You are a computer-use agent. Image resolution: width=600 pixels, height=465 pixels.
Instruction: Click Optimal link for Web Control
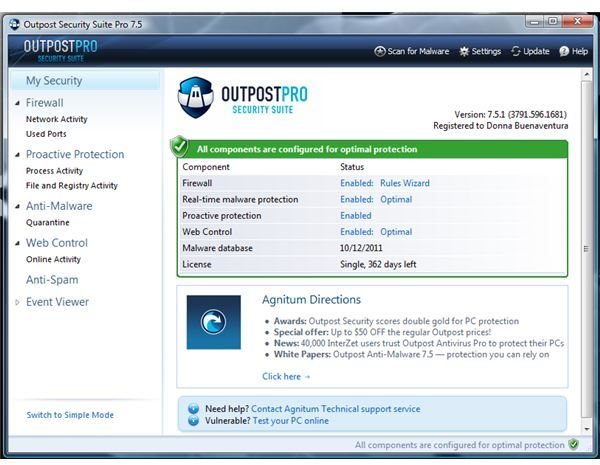(x=396, y=232)
